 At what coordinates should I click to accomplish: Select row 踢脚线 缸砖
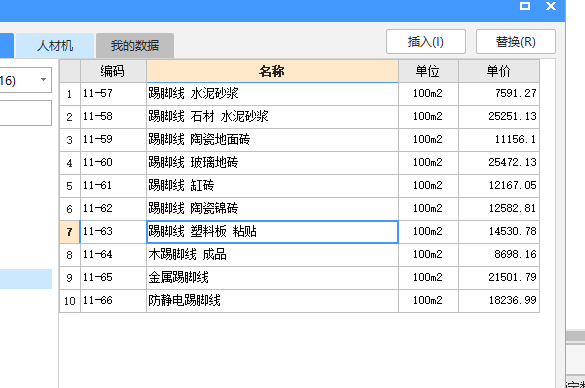pyautogui.click(x=272, y=186)
